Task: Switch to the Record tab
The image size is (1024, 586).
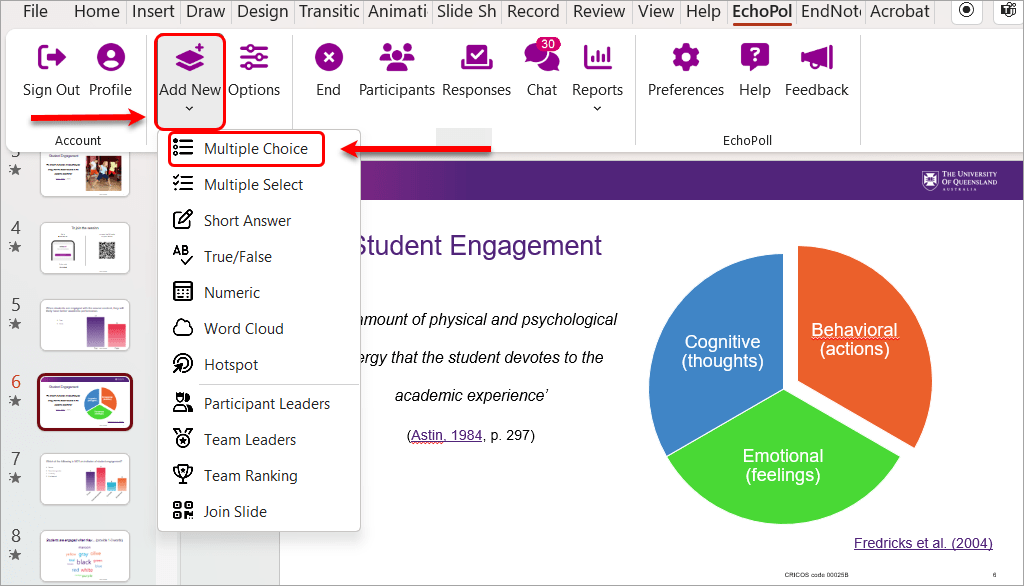Action: tap(533, 11)
